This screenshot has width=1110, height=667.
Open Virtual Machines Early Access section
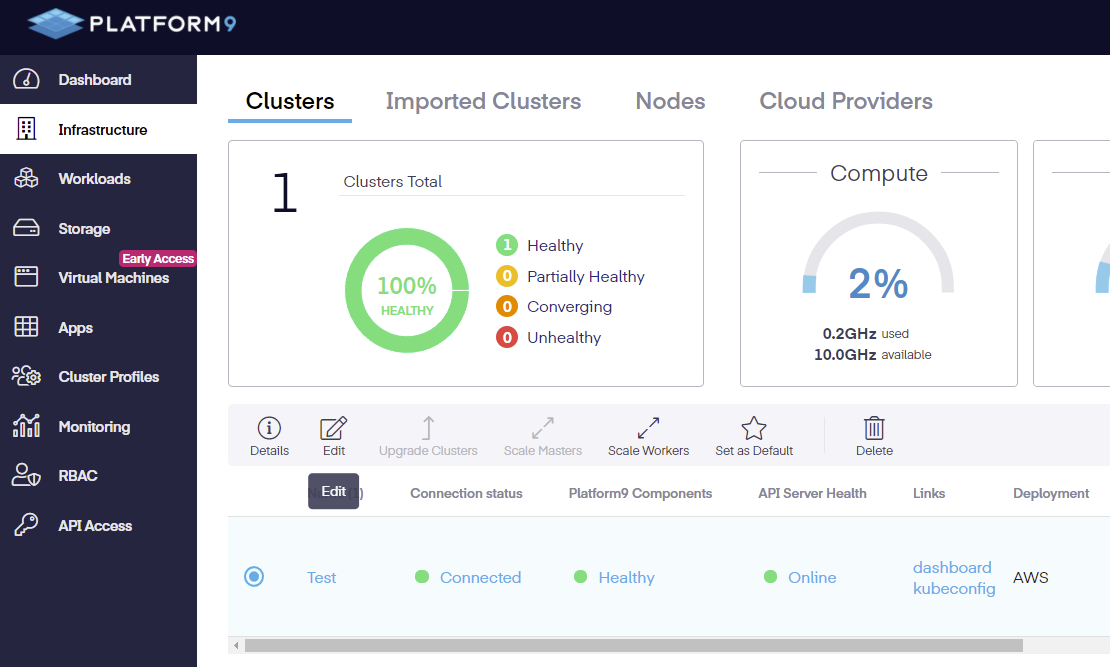coord(113,278)
